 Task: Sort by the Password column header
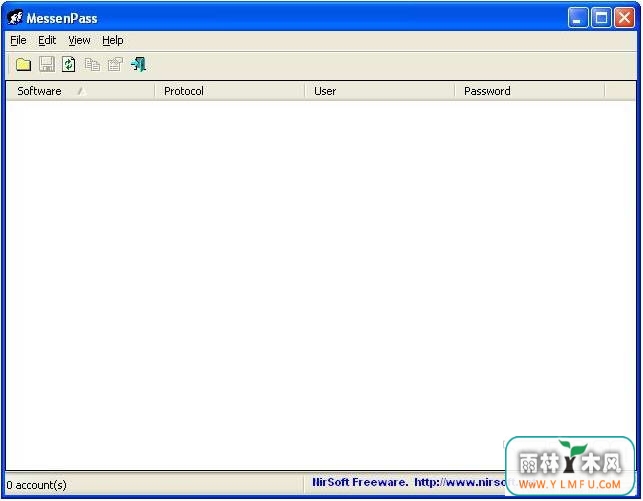530,91
